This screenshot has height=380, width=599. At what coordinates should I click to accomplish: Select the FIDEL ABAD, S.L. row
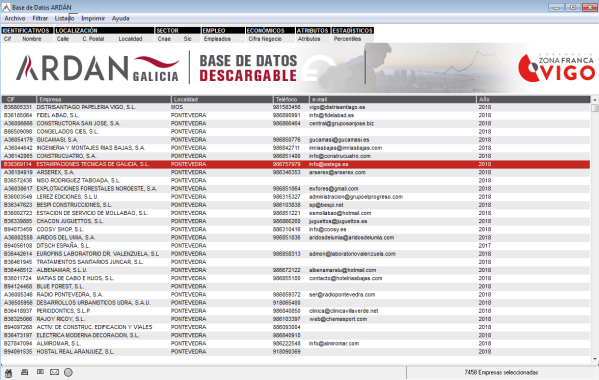[296, 115]
